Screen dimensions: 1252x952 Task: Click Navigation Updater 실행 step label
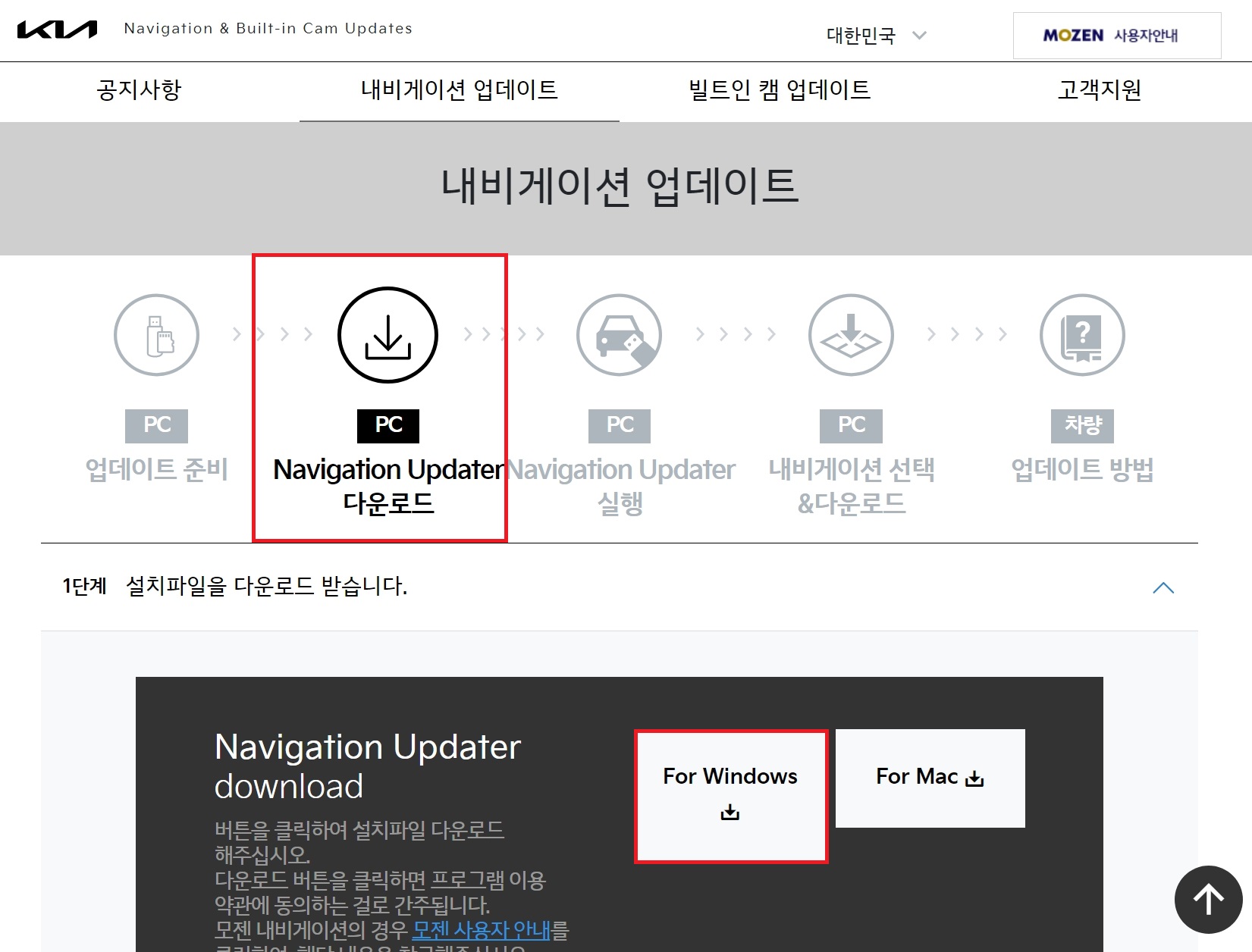[x=620, y=486]
